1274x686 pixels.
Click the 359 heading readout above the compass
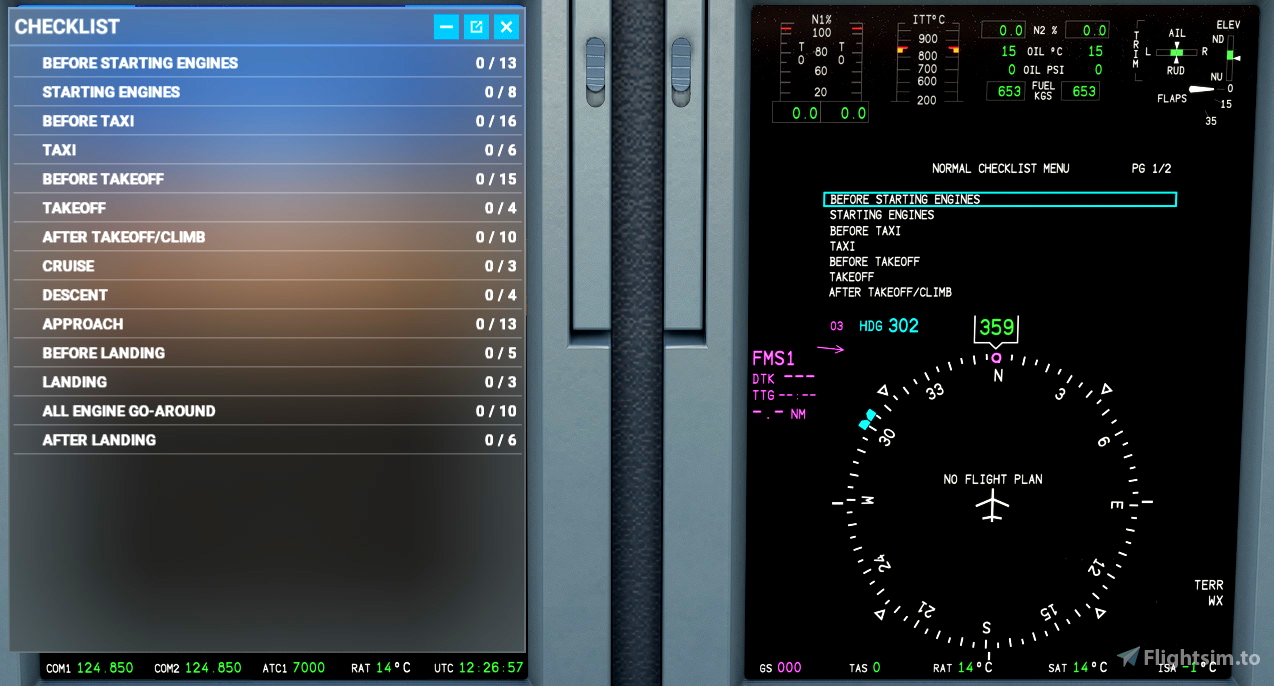(995, 326)
